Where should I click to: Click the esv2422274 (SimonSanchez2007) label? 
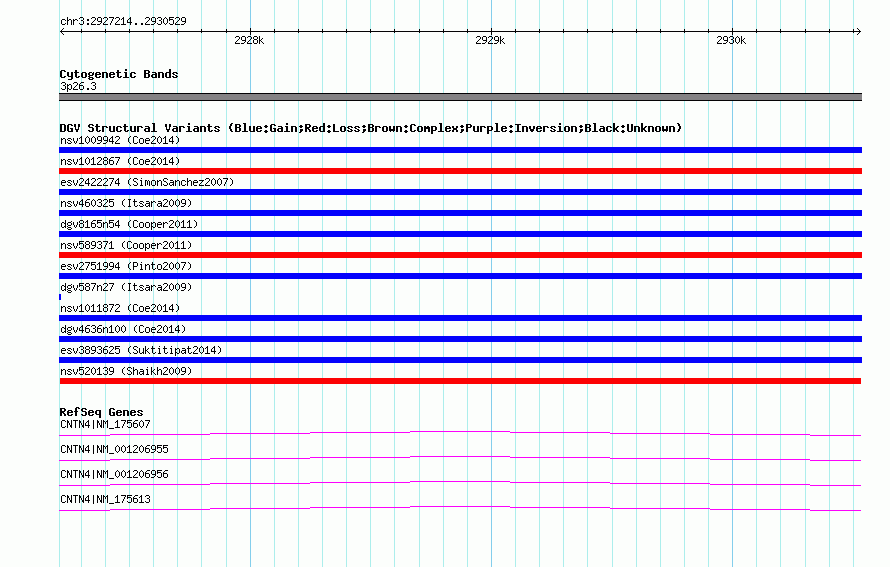click(x=147, y=182)
